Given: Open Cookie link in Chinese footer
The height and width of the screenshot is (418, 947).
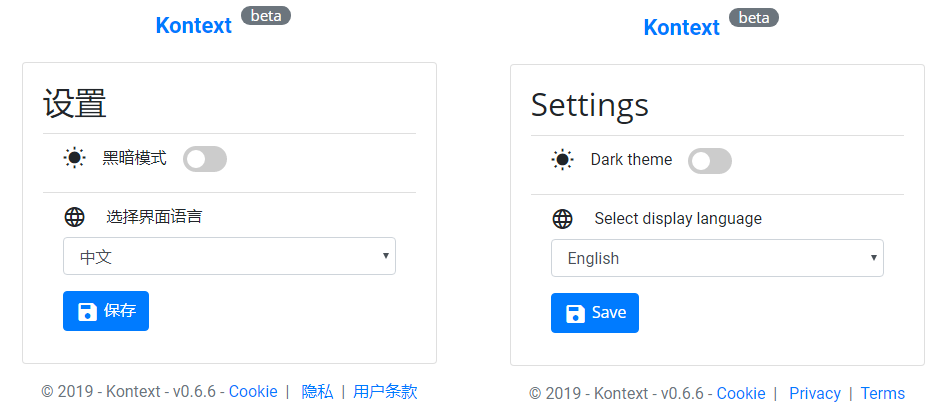Looking at the screenshot, I should (253, 391).
